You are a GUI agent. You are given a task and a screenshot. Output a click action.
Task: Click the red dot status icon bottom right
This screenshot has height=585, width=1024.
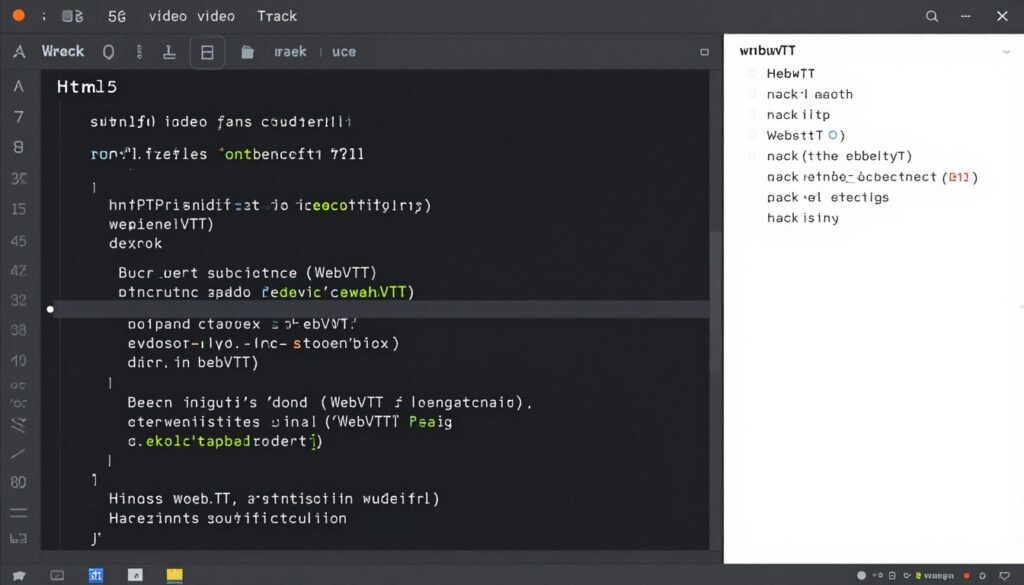click(968, 576)
